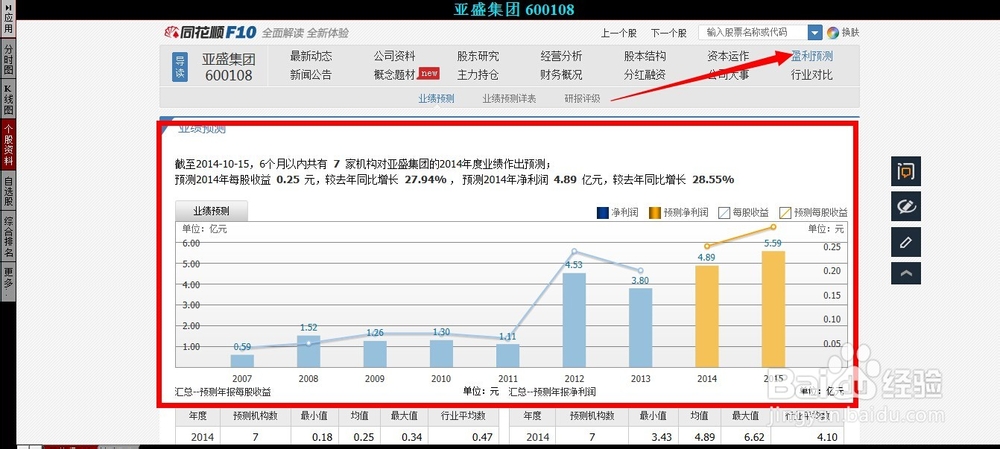Image resolution: width=1000 pixels, height=449 pixels.
Task: Click the back-to-top chevron icon
Action: click(x=906, y=273)
